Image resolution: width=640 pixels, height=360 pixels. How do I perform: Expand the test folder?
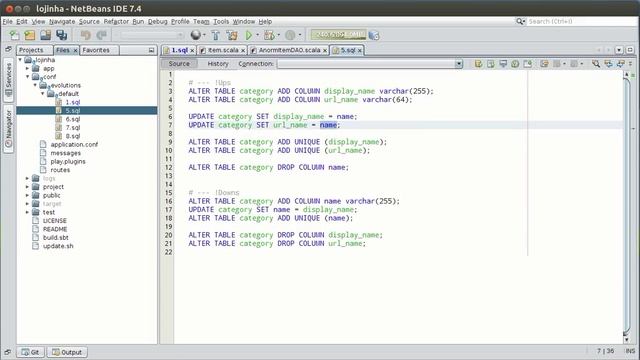(x=27, y=212)
